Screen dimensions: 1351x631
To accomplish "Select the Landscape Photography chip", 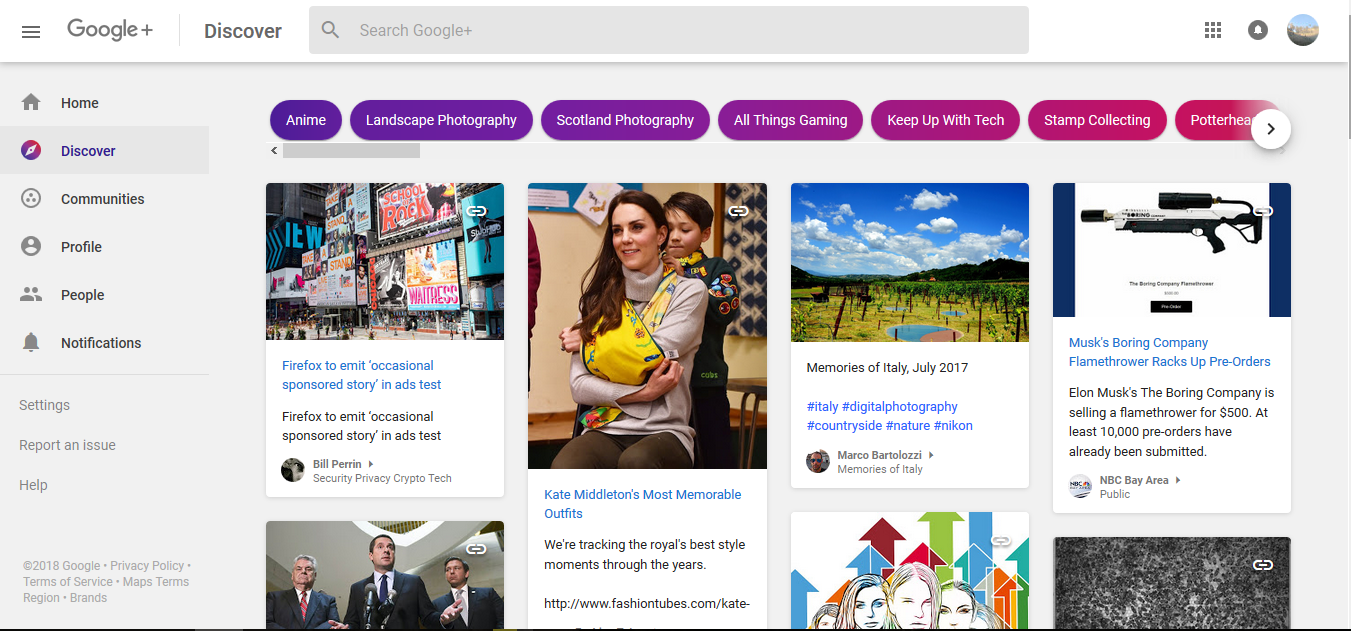I will 441,120.
